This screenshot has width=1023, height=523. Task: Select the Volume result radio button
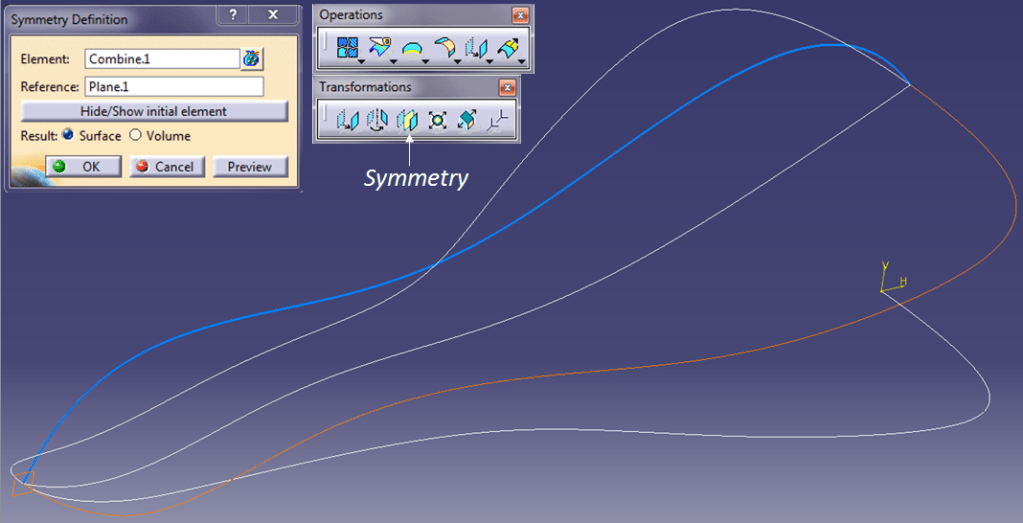[136, 136]
